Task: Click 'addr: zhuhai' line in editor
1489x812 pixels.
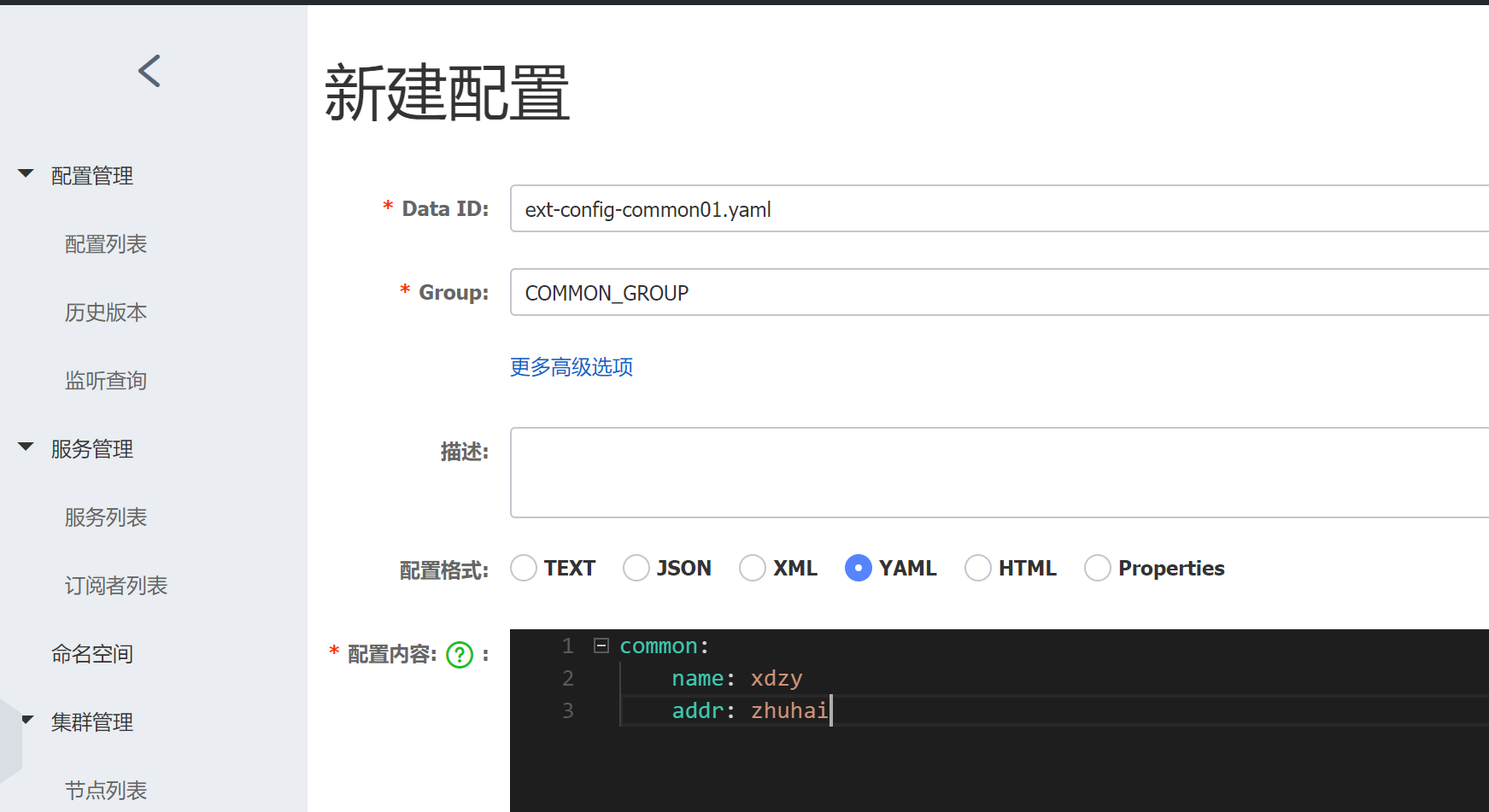Action: pyautogui.click(x=750, y=710)
